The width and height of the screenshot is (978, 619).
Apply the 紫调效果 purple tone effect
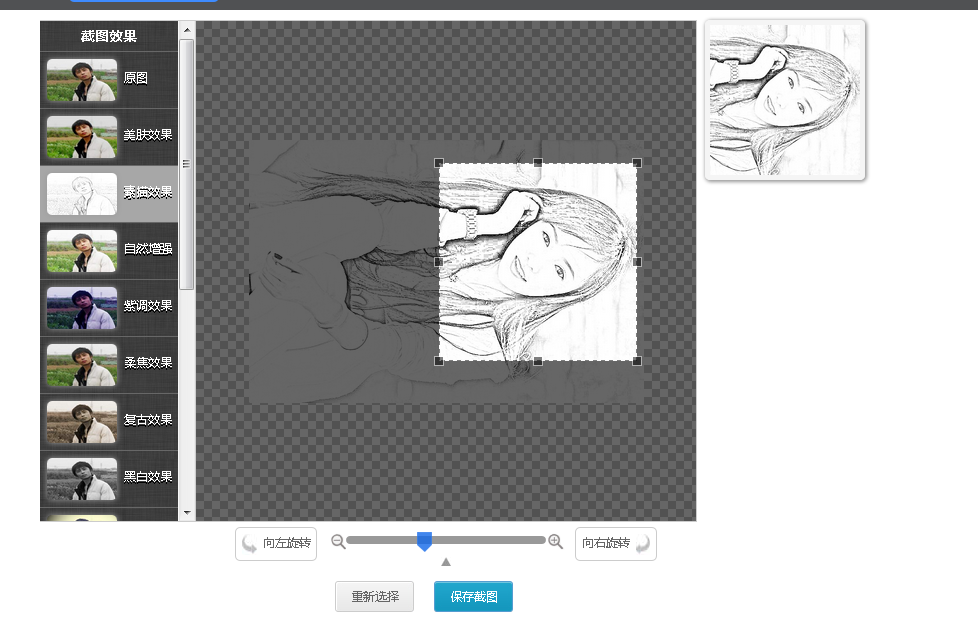109,307
